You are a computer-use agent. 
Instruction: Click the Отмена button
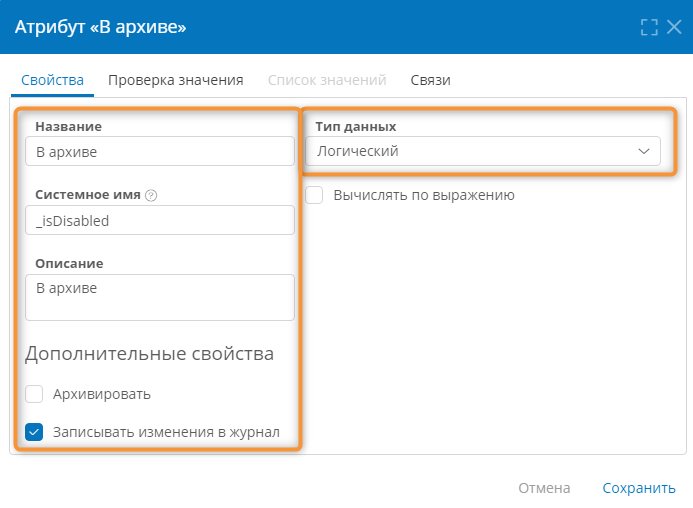[x=544, y=488]
